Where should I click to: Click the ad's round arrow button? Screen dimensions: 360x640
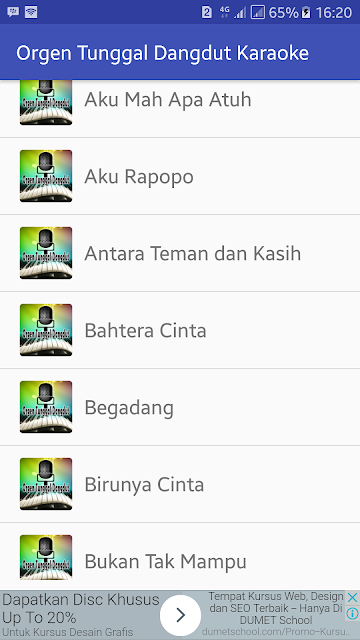click(x=180, y=615)
